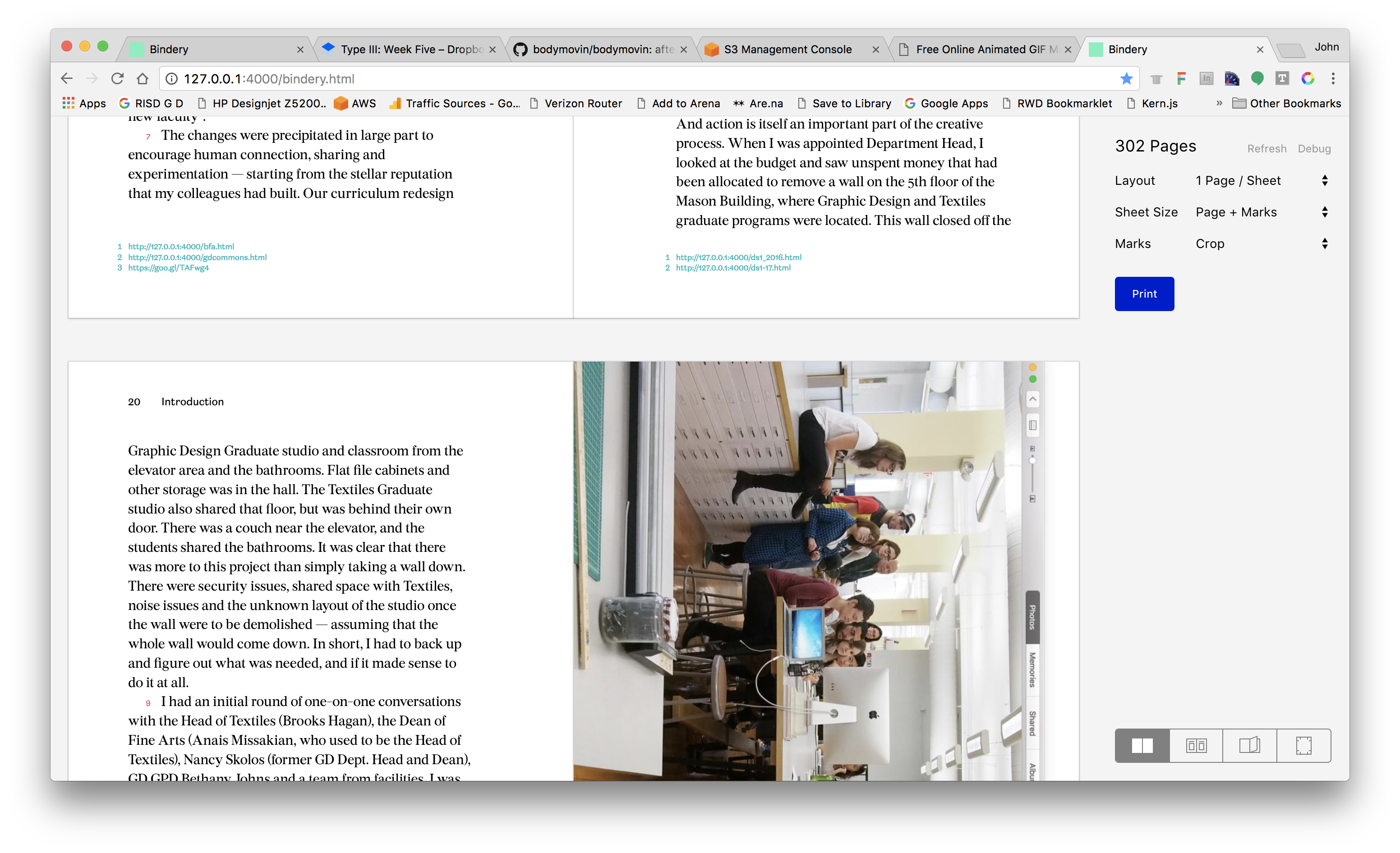
Task: Go back with the browser back arrow
Action: (x=66, y=78)
